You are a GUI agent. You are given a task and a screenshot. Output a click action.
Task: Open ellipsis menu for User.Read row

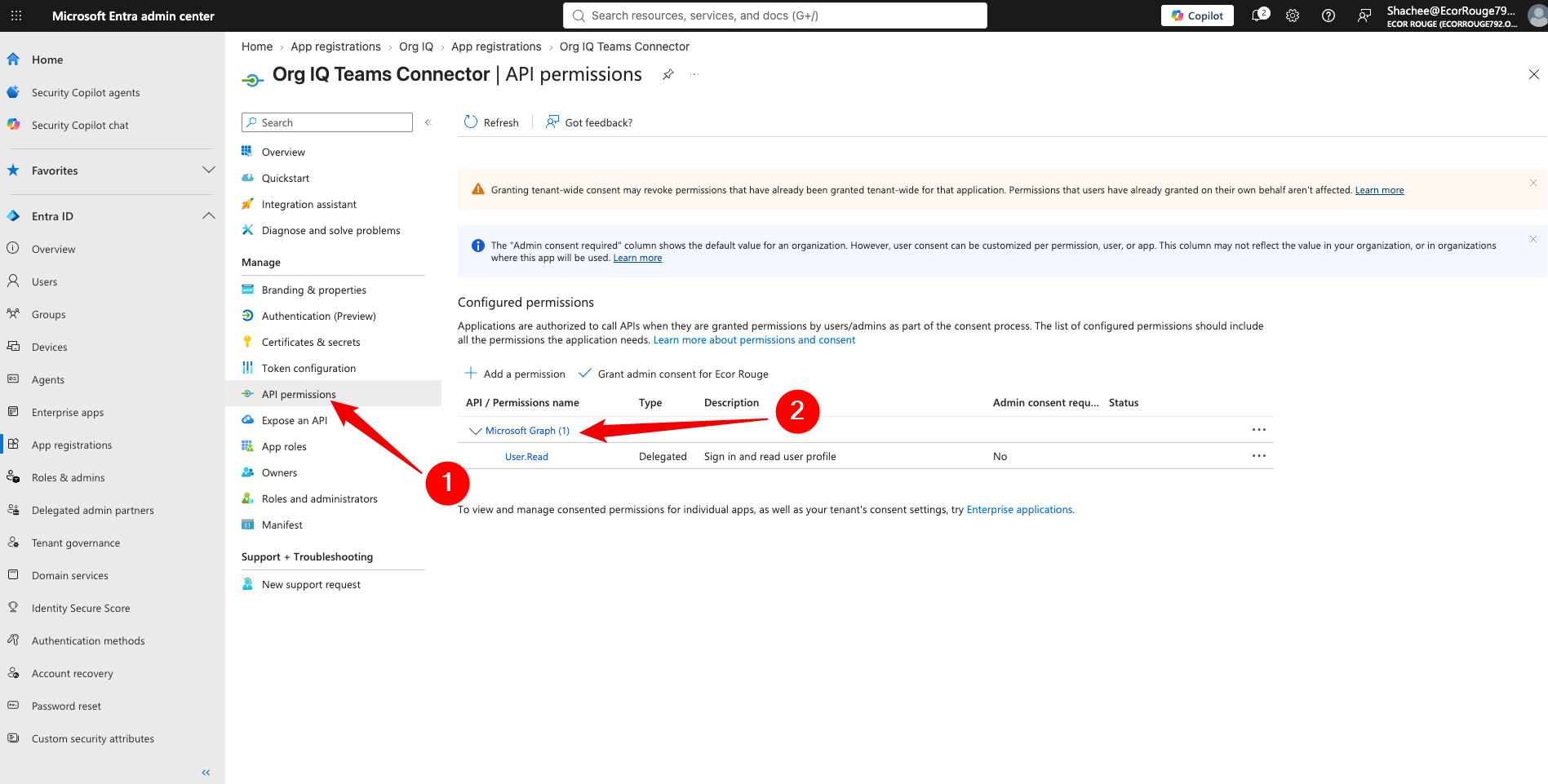tap(1259, 456)
